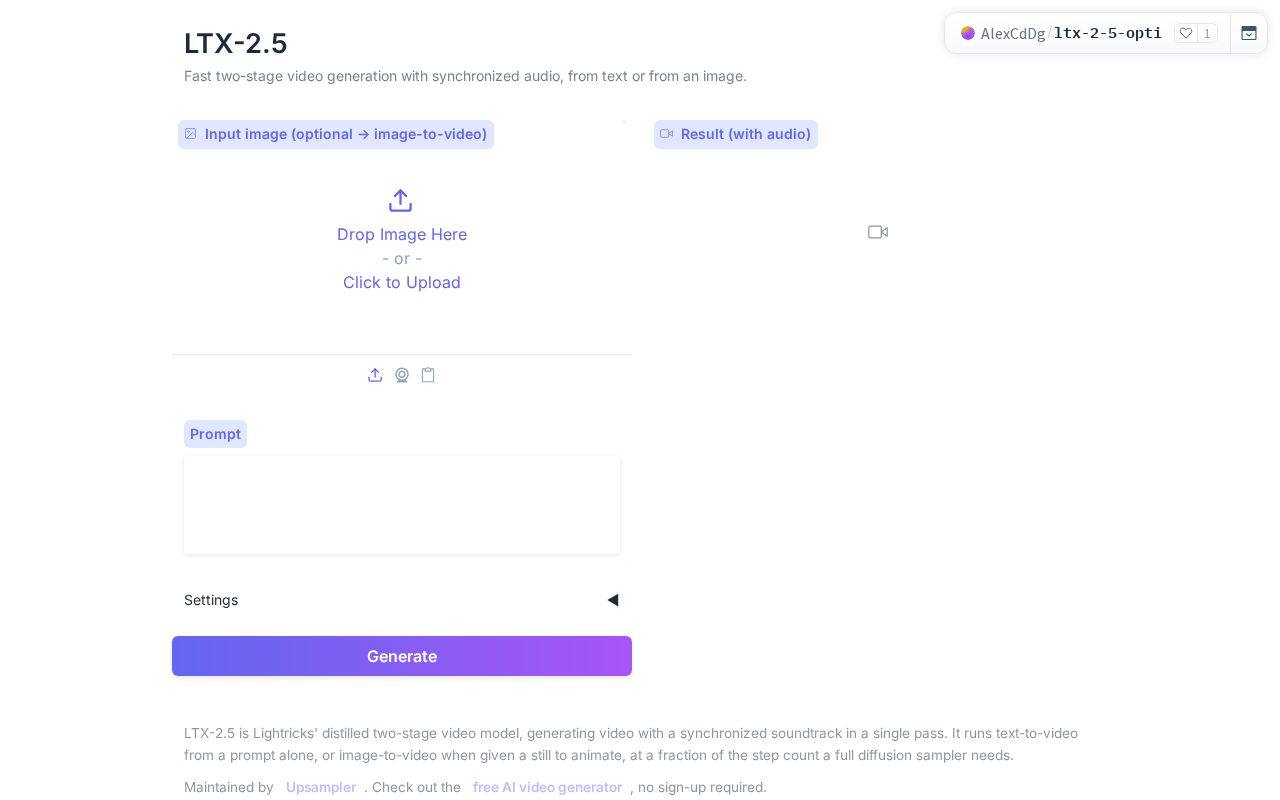Select the webcam source icon
This screenshot has height=800, width=1280.
point(402,375)
